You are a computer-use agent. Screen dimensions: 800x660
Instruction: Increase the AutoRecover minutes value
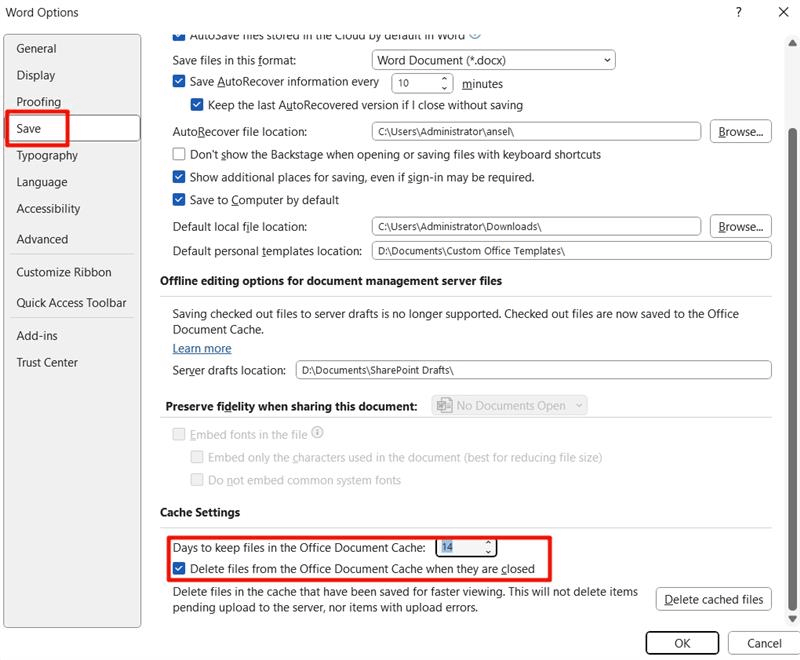coord(444,79)
